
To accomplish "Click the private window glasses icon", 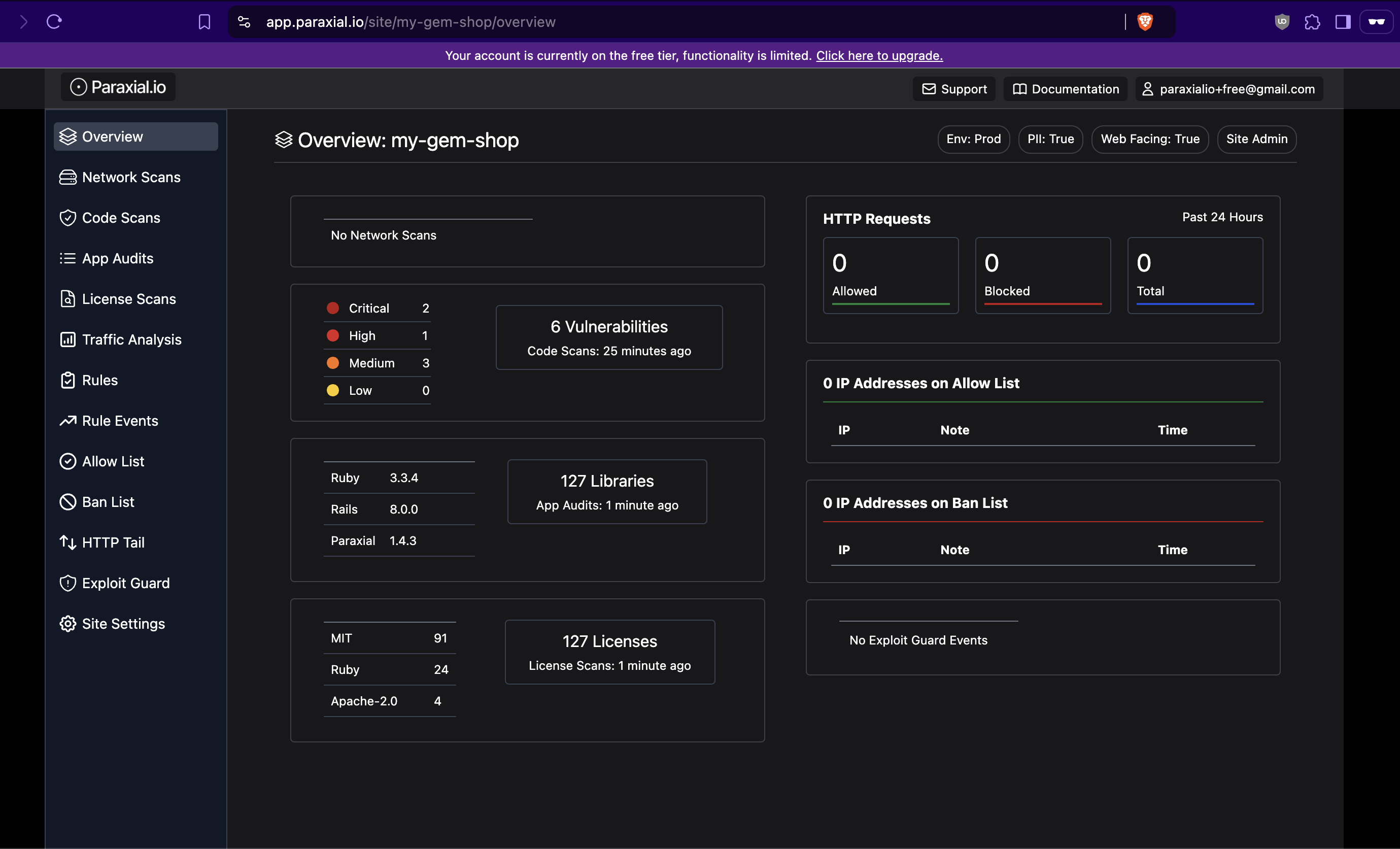I will point(1376,22).
